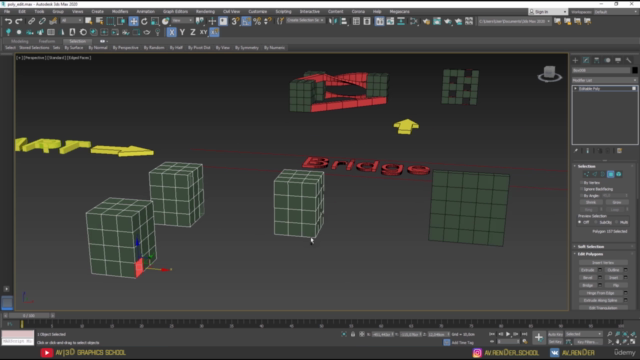Viewport: 640px width, 360px height.
Task: Select the SubObj preview selection radio
Action: (596, 222)
